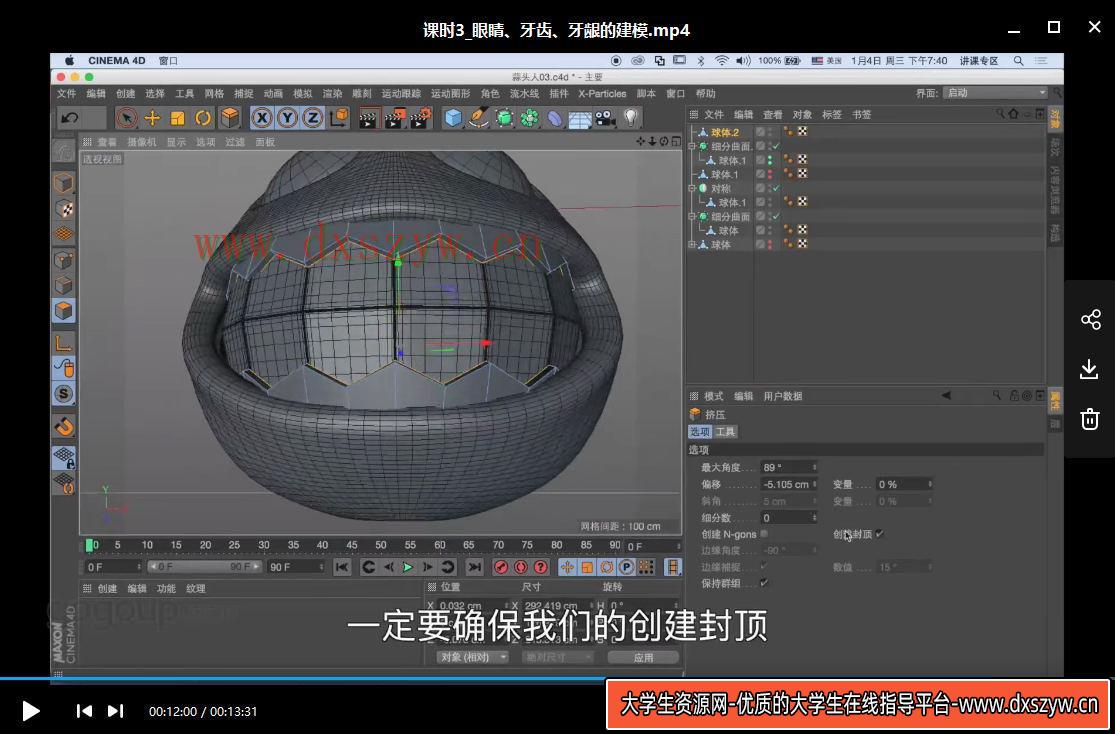Click the download icon in player sidebar
Screen dimensions: 1115x734
1089,369
